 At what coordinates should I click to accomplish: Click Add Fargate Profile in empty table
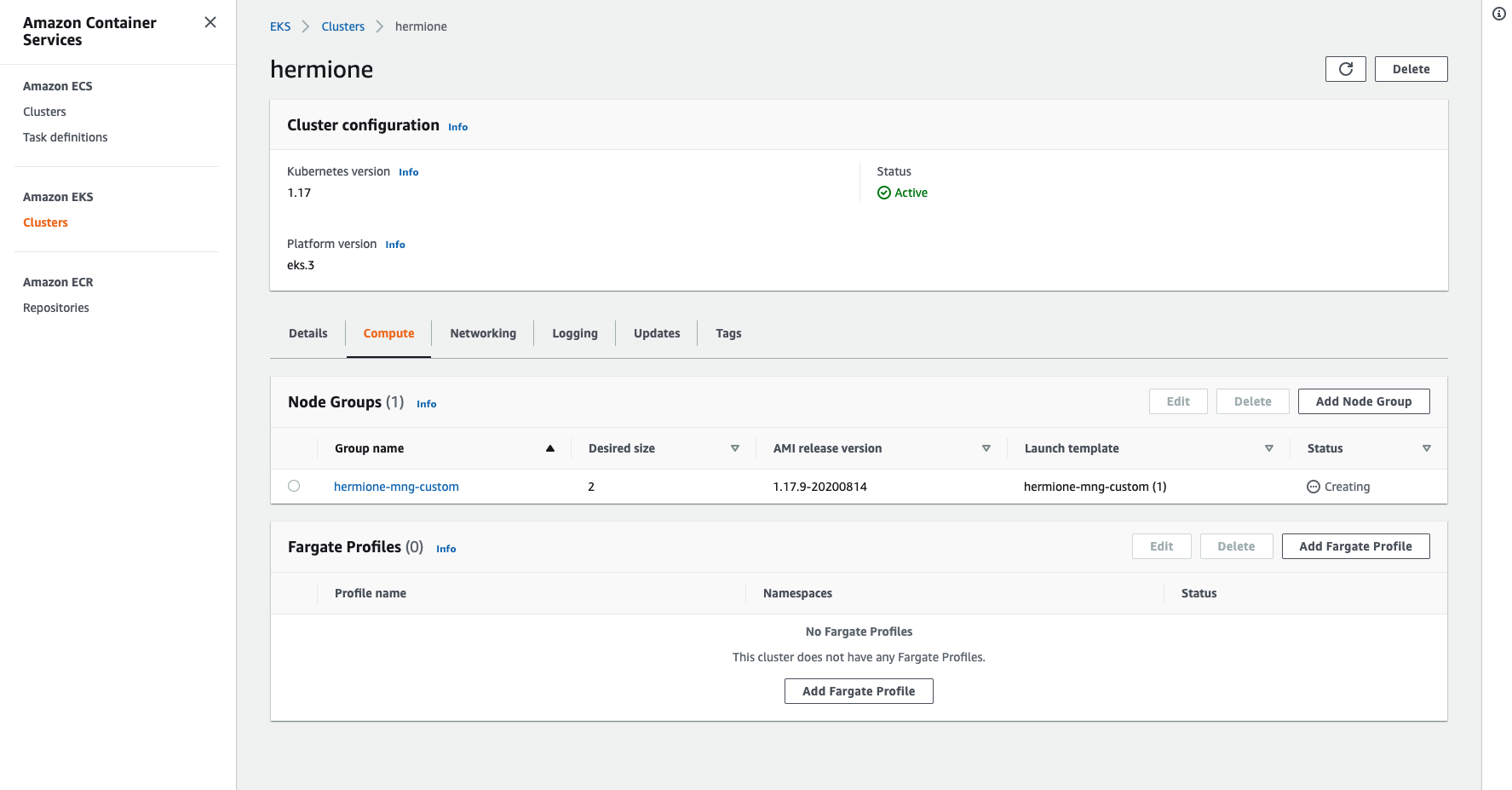(x=859, y=691)
